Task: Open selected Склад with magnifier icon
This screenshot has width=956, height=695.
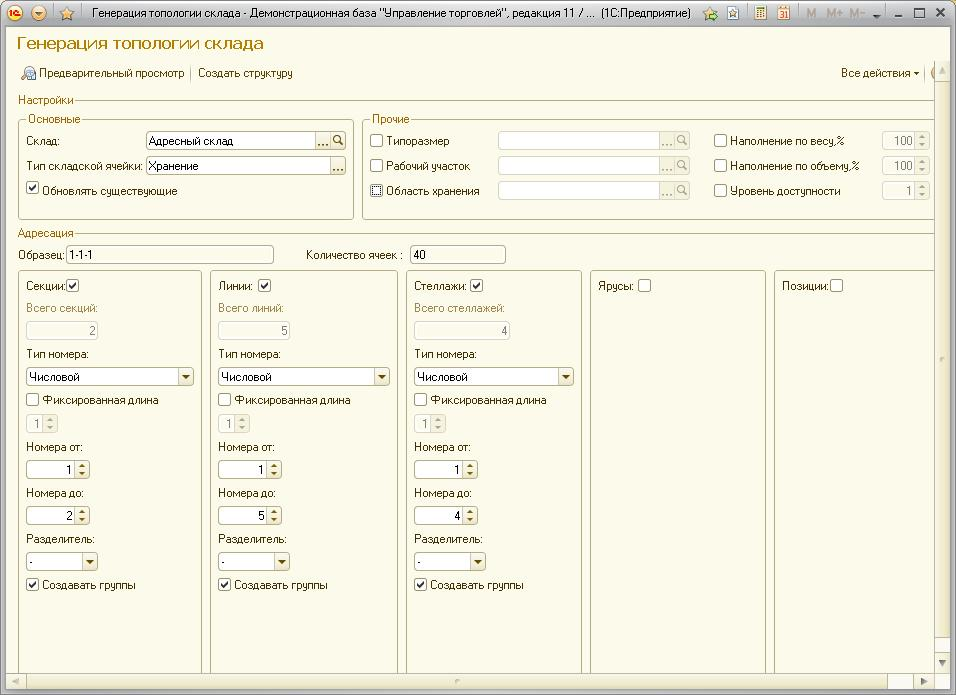Action: tap(338, 141)
